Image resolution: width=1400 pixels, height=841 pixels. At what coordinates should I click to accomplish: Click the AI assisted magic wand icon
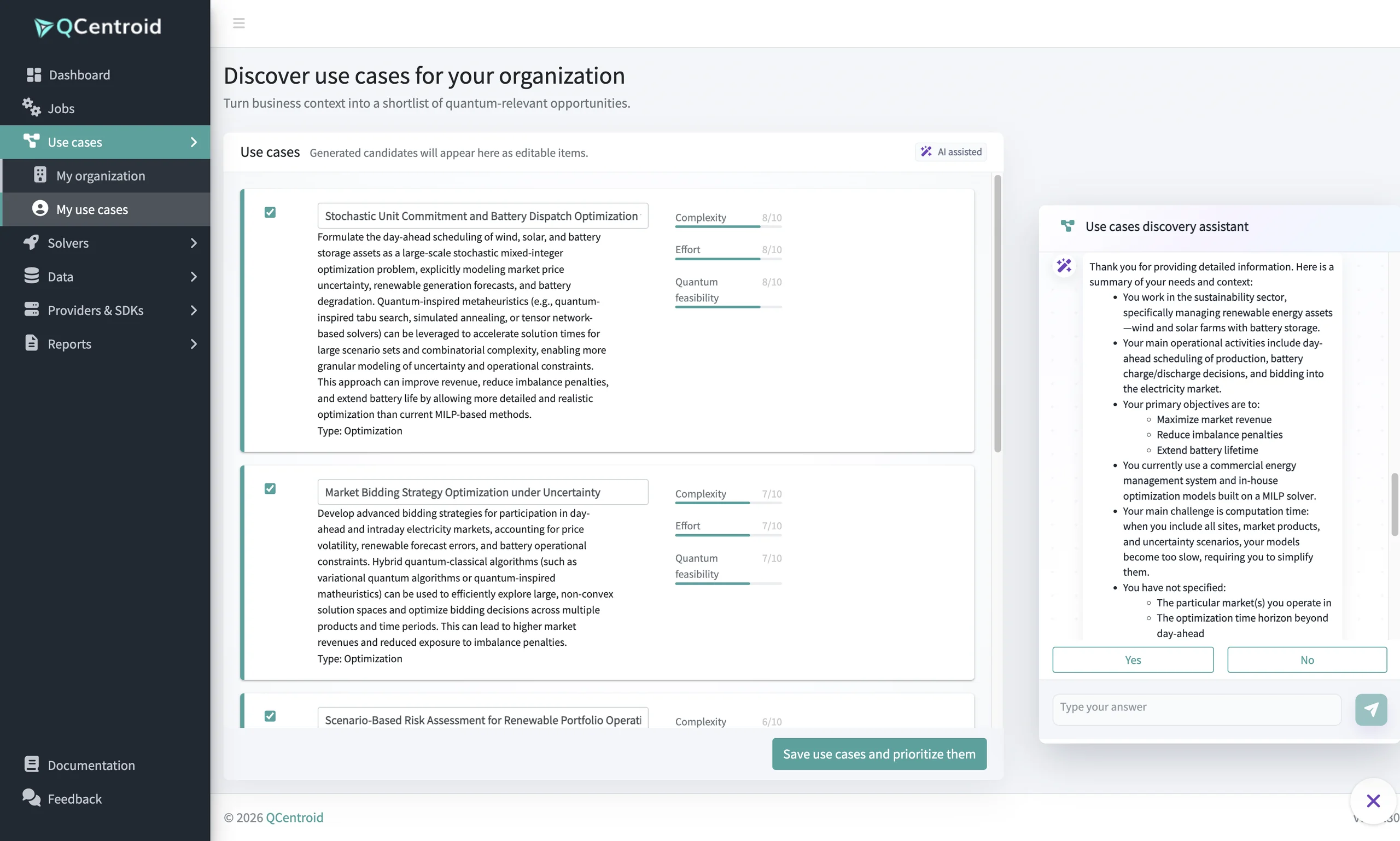tap(926, 151)
